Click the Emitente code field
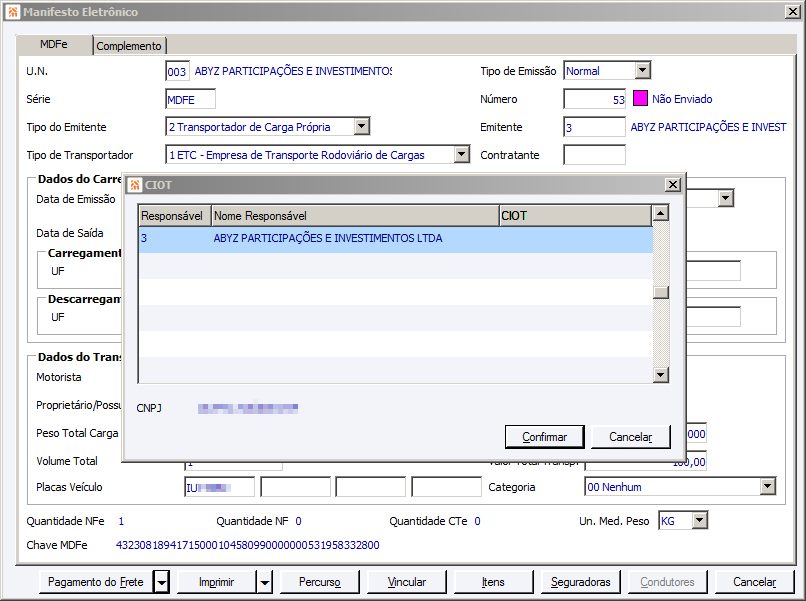Screen dimensions: 806x601 (594, 127)
